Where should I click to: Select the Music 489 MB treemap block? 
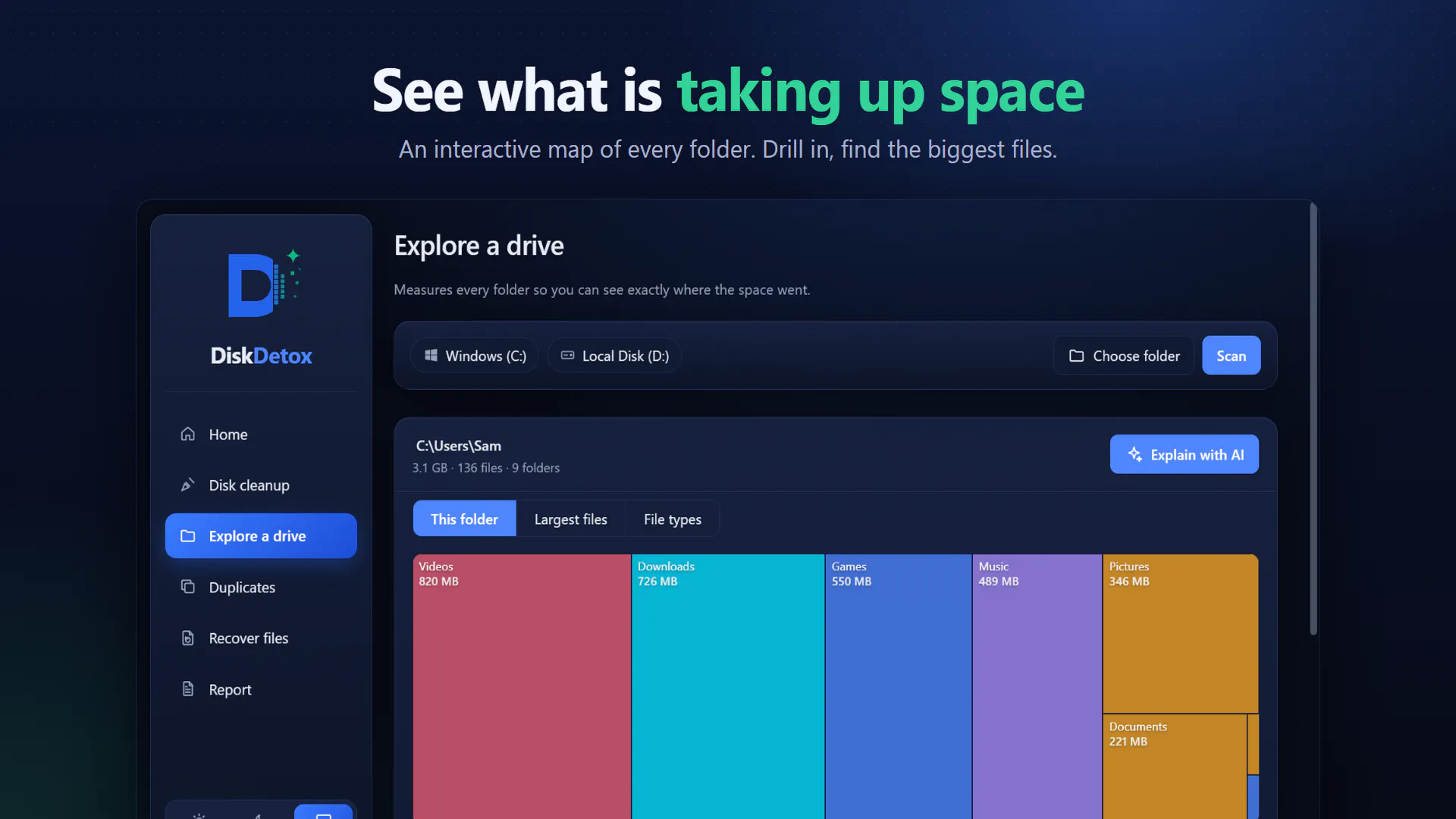coord(1037,686)
